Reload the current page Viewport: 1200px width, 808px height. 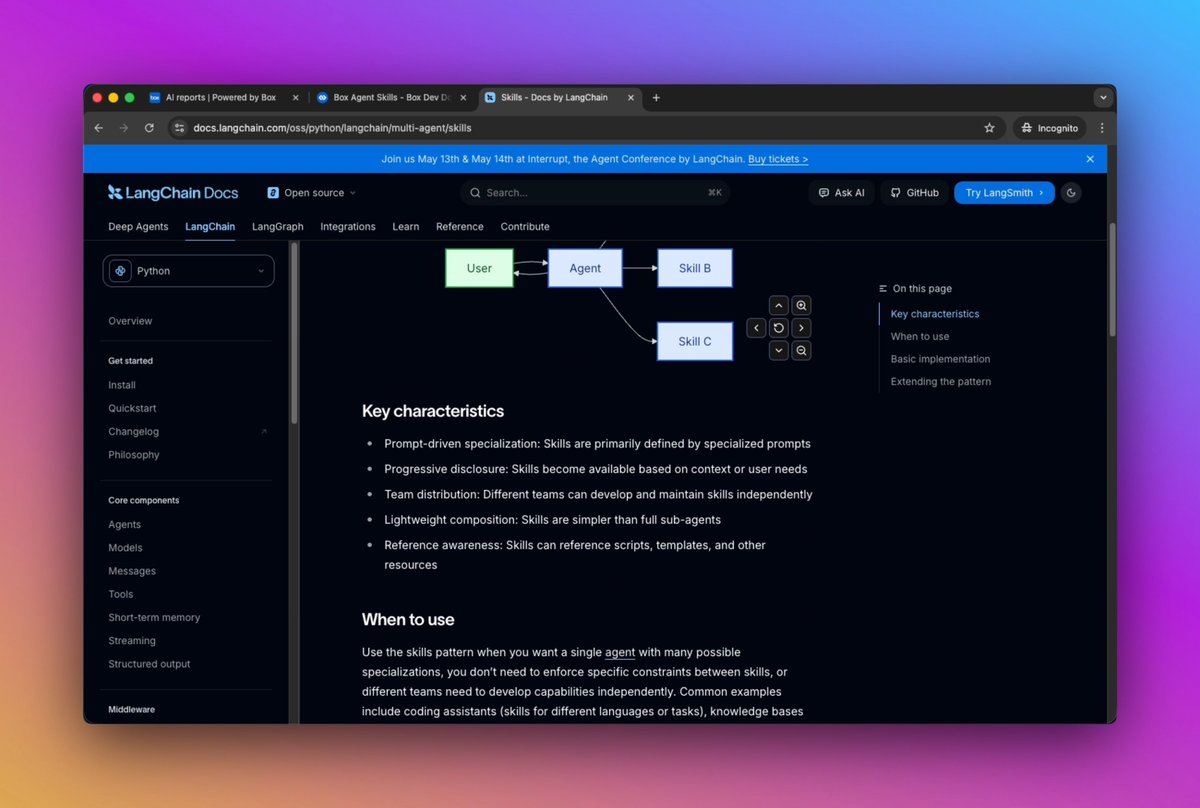[x=149, y=128]
